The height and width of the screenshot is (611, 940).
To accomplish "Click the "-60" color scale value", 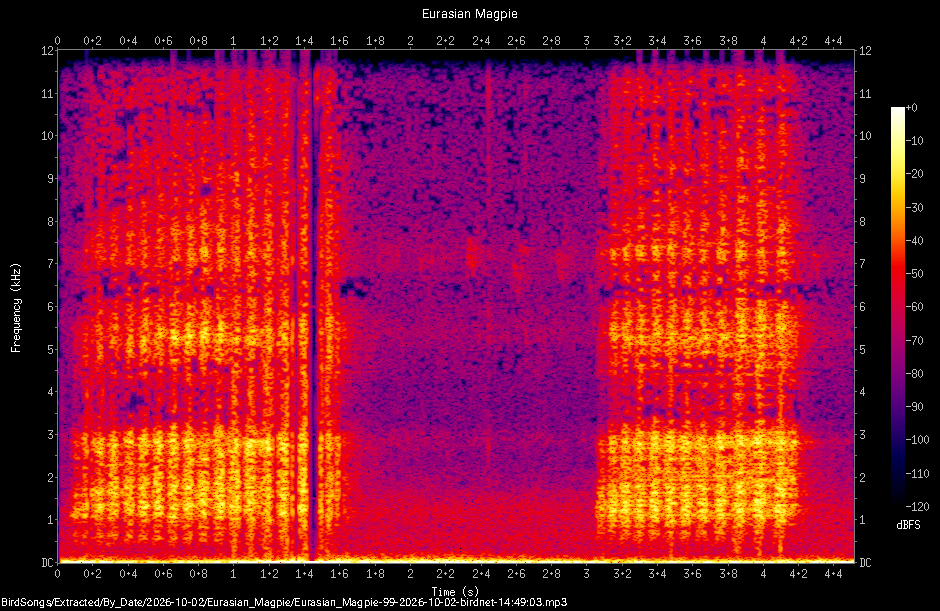I will coord(915,307).
